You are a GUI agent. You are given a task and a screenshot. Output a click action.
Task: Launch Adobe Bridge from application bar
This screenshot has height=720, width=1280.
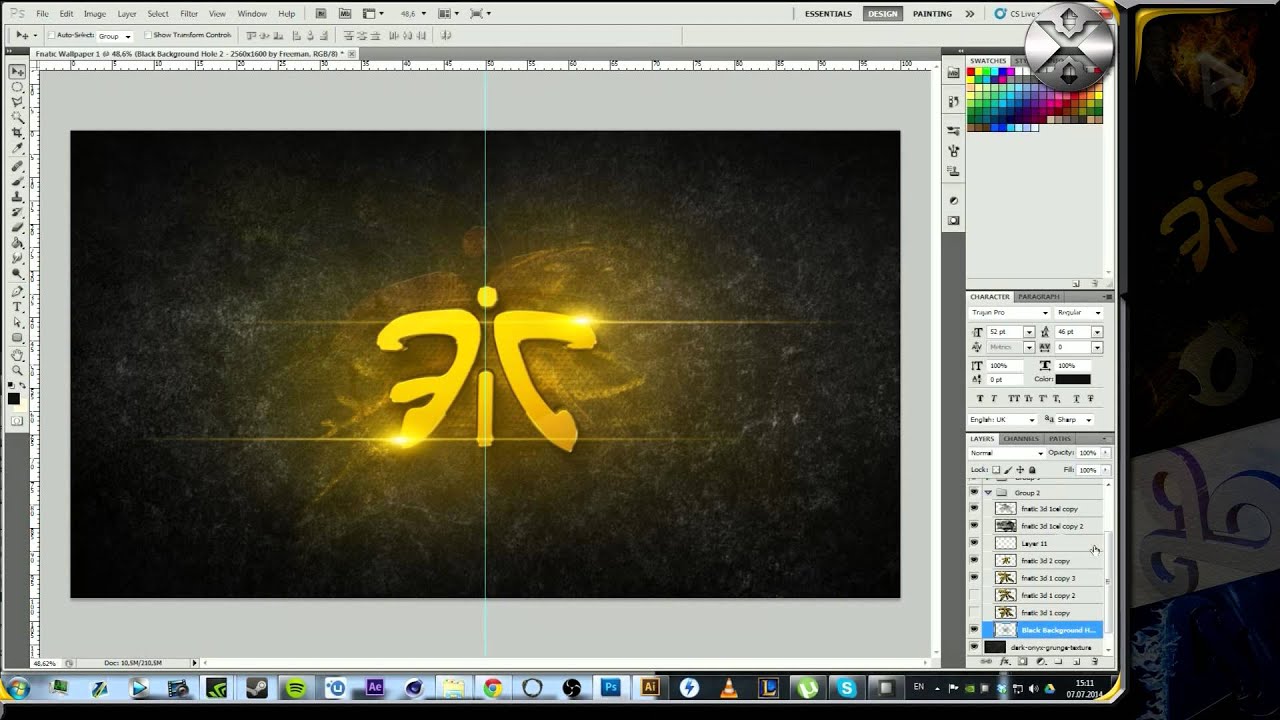click(x=320, y=14)
